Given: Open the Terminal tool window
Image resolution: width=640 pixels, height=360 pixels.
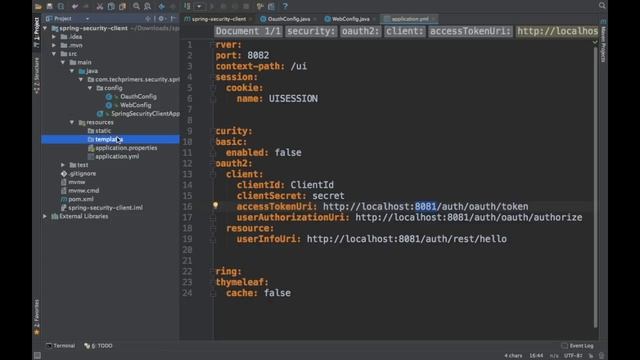Looking at the screenshot, I should [60, 346].
